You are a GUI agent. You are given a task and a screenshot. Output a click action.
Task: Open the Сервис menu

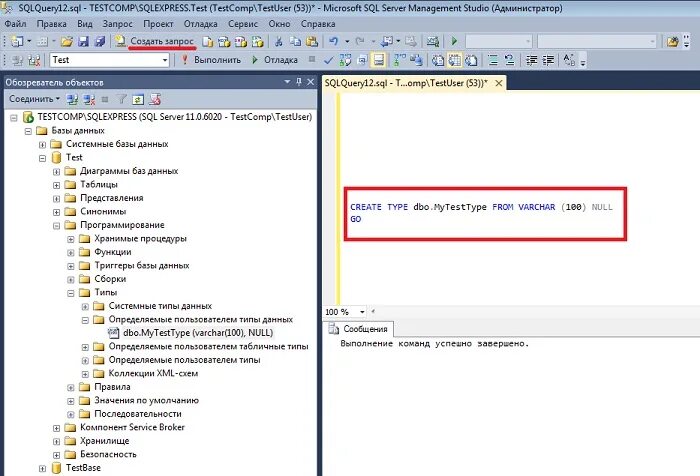[x=243, y=24]
